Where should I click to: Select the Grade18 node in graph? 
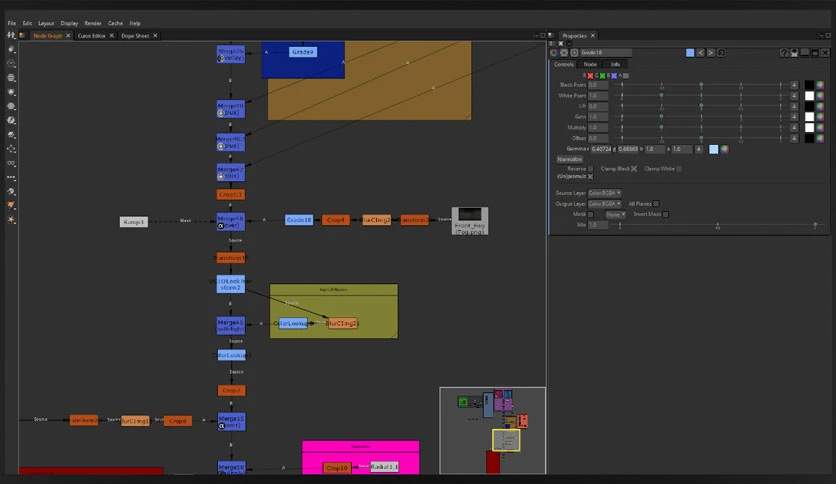tap(299, 220)
